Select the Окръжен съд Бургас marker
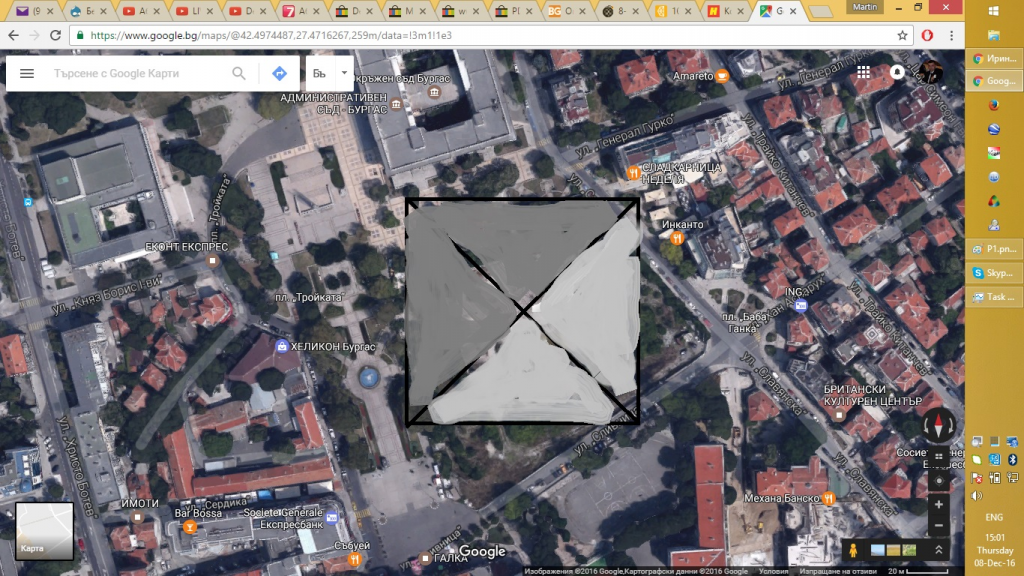 434,92
